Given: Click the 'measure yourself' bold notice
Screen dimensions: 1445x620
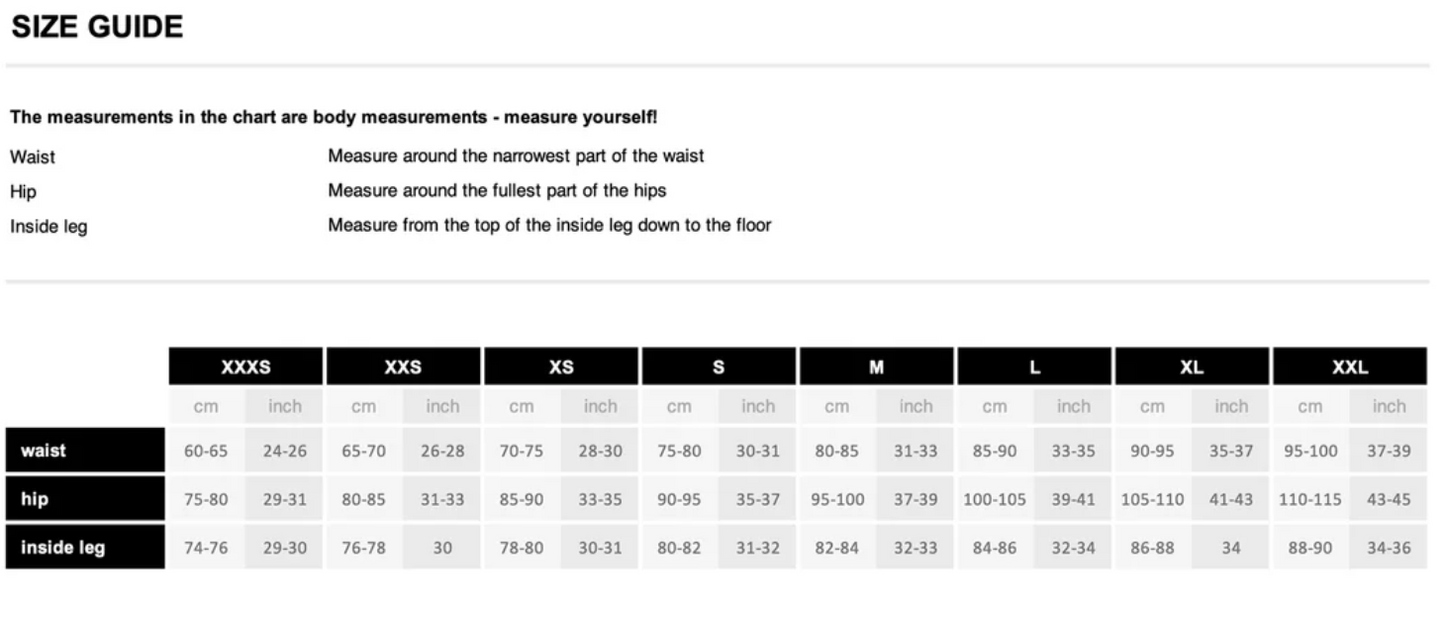Looking at the screenshot, I should coord(334,117).
